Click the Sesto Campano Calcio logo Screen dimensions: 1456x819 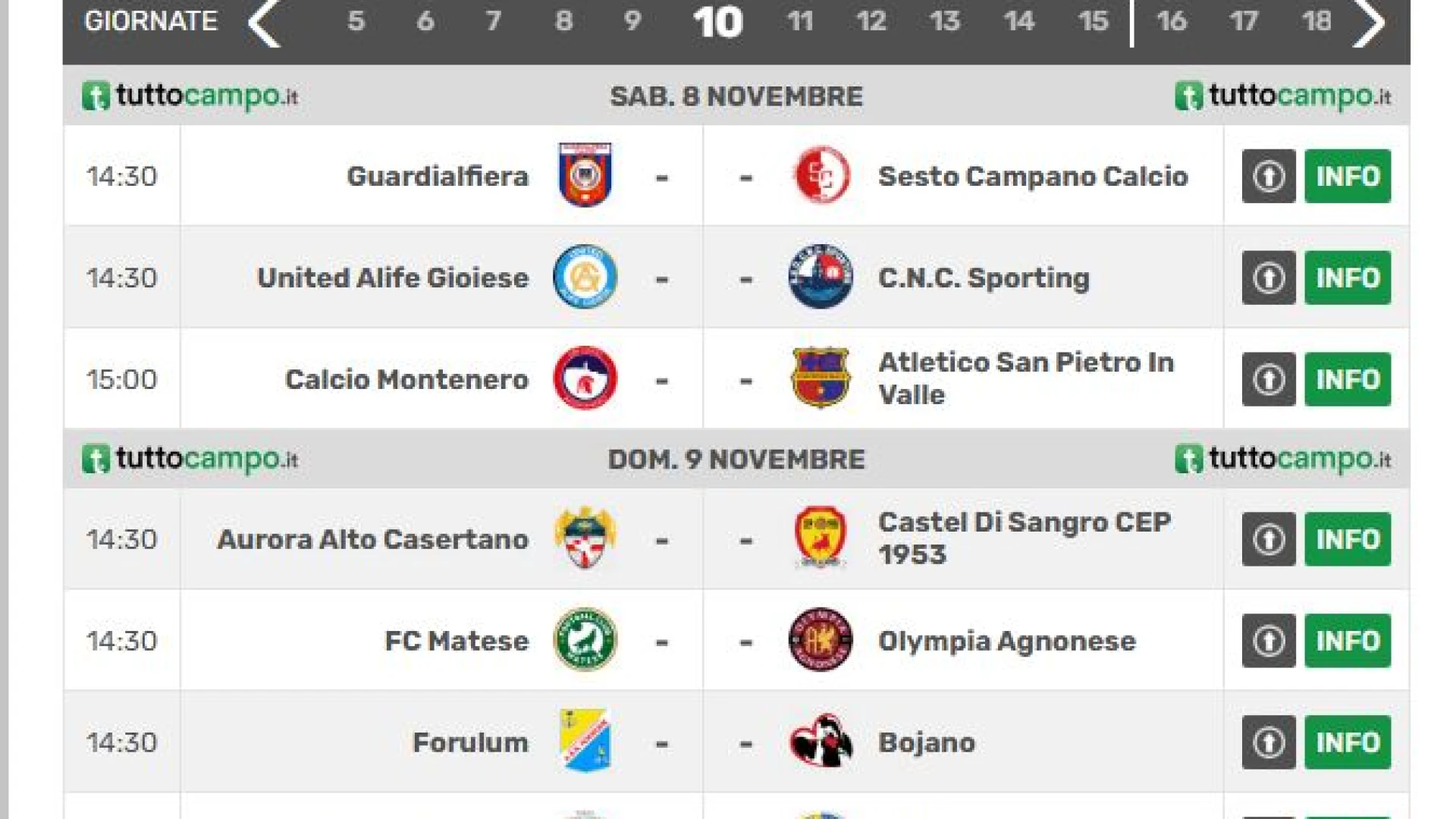pos(821,175)
